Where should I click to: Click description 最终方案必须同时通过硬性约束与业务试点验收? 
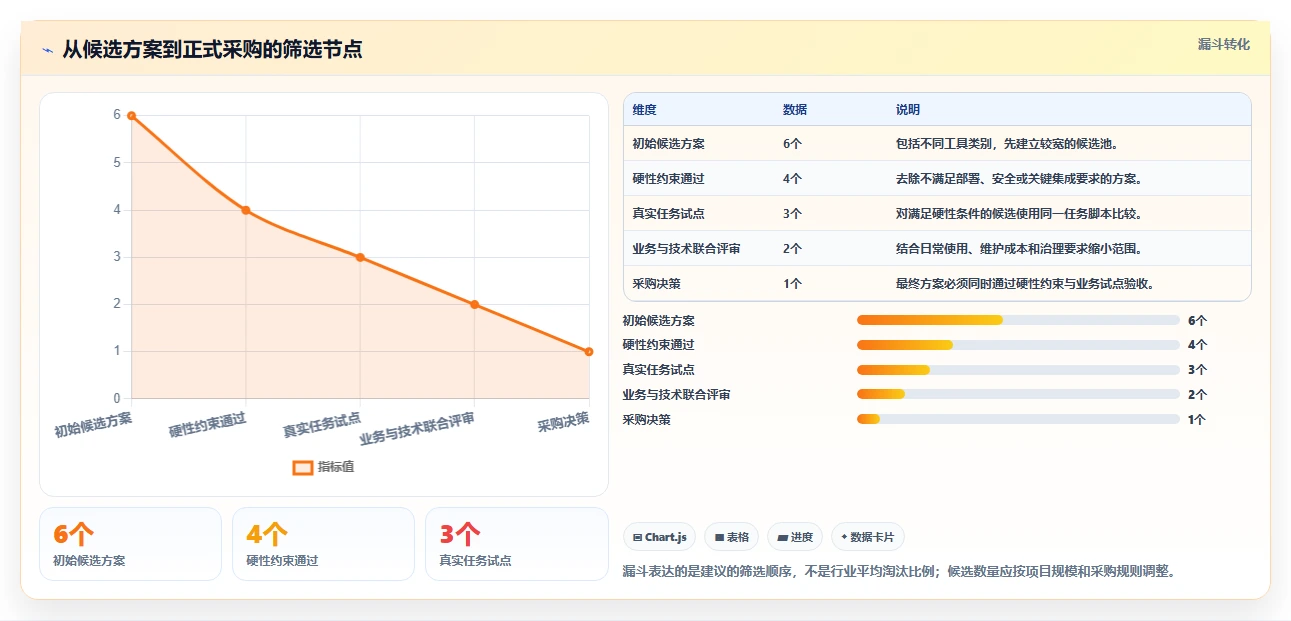[x=1025, y=284]
